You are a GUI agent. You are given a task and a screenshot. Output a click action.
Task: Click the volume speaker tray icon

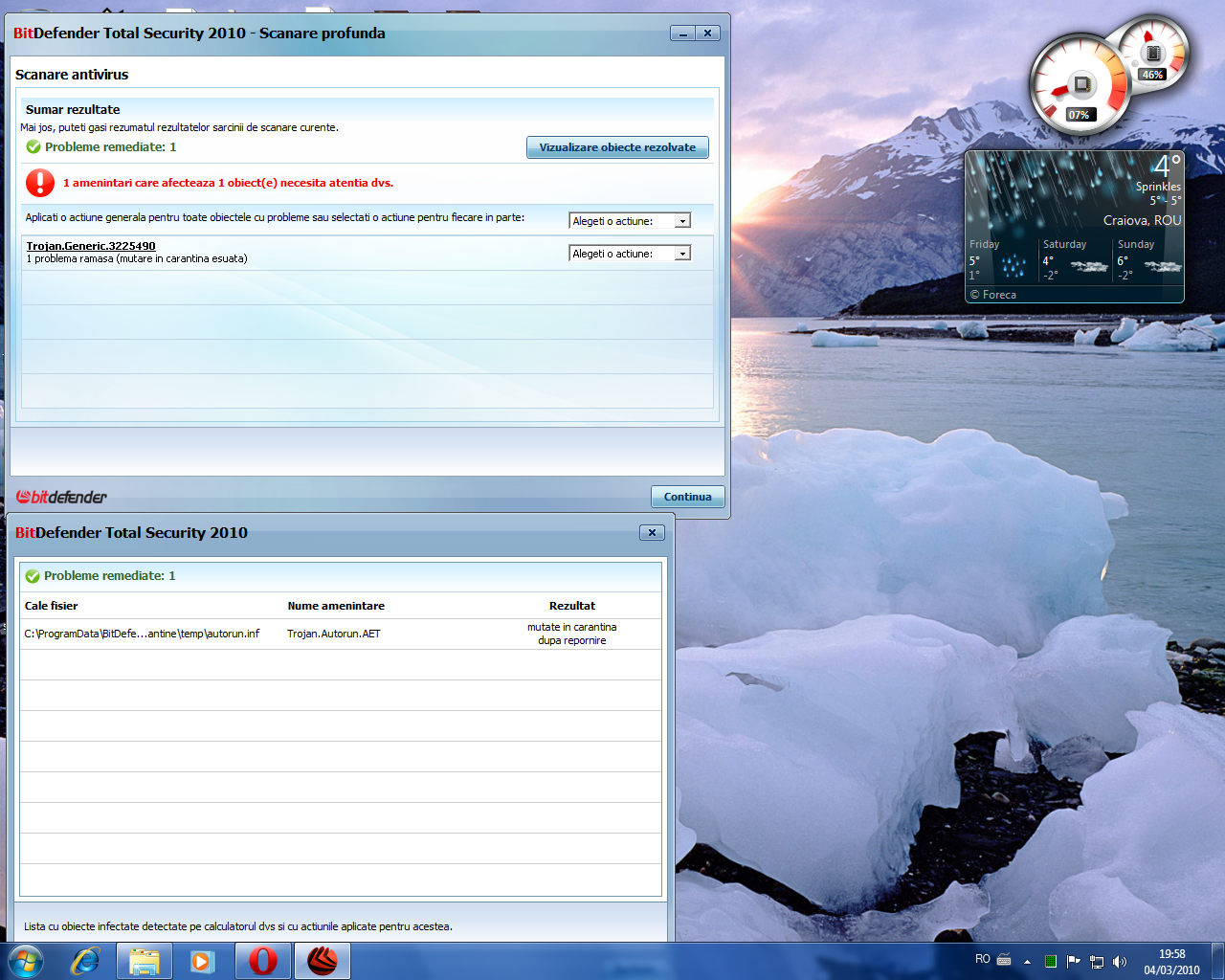tap(1120, 962)
